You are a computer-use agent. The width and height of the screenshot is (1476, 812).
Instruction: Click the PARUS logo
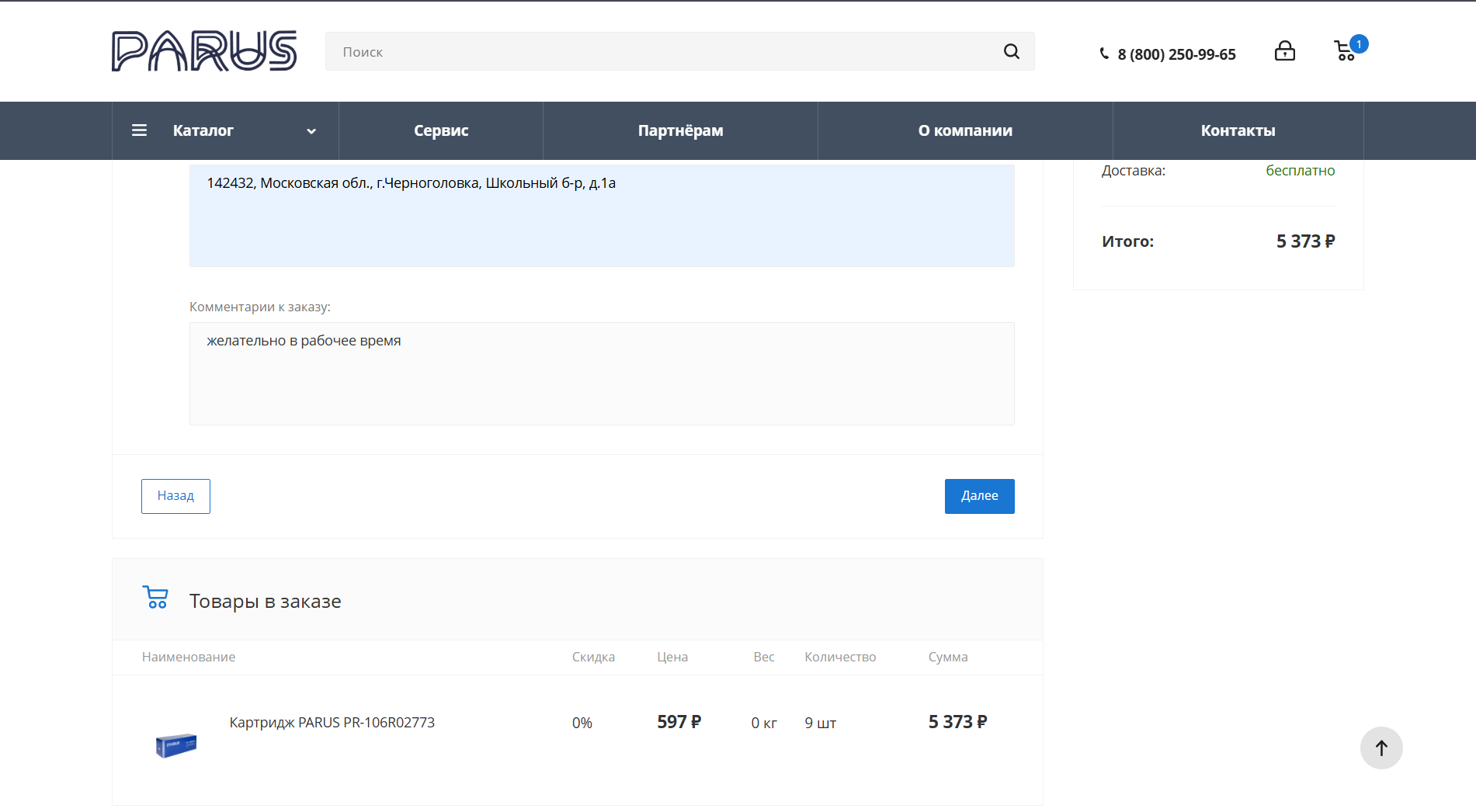coord(204,51)
